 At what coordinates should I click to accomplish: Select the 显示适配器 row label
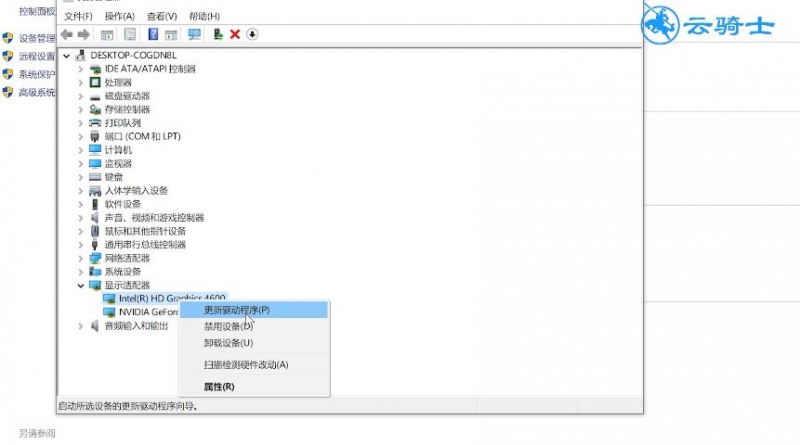pos(127,285)
